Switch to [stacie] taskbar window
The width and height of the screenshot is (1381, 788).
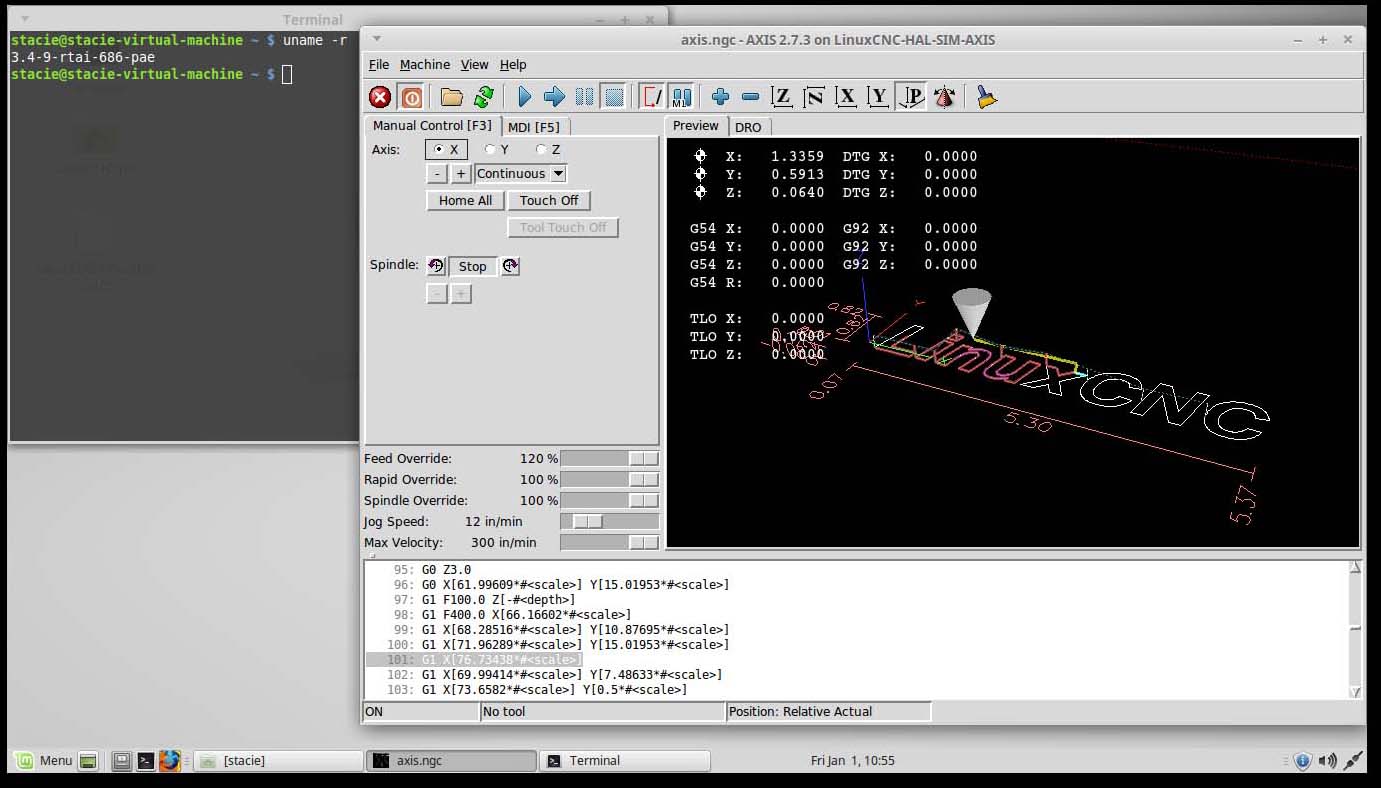pyautogui.click(x=278, y=761)
